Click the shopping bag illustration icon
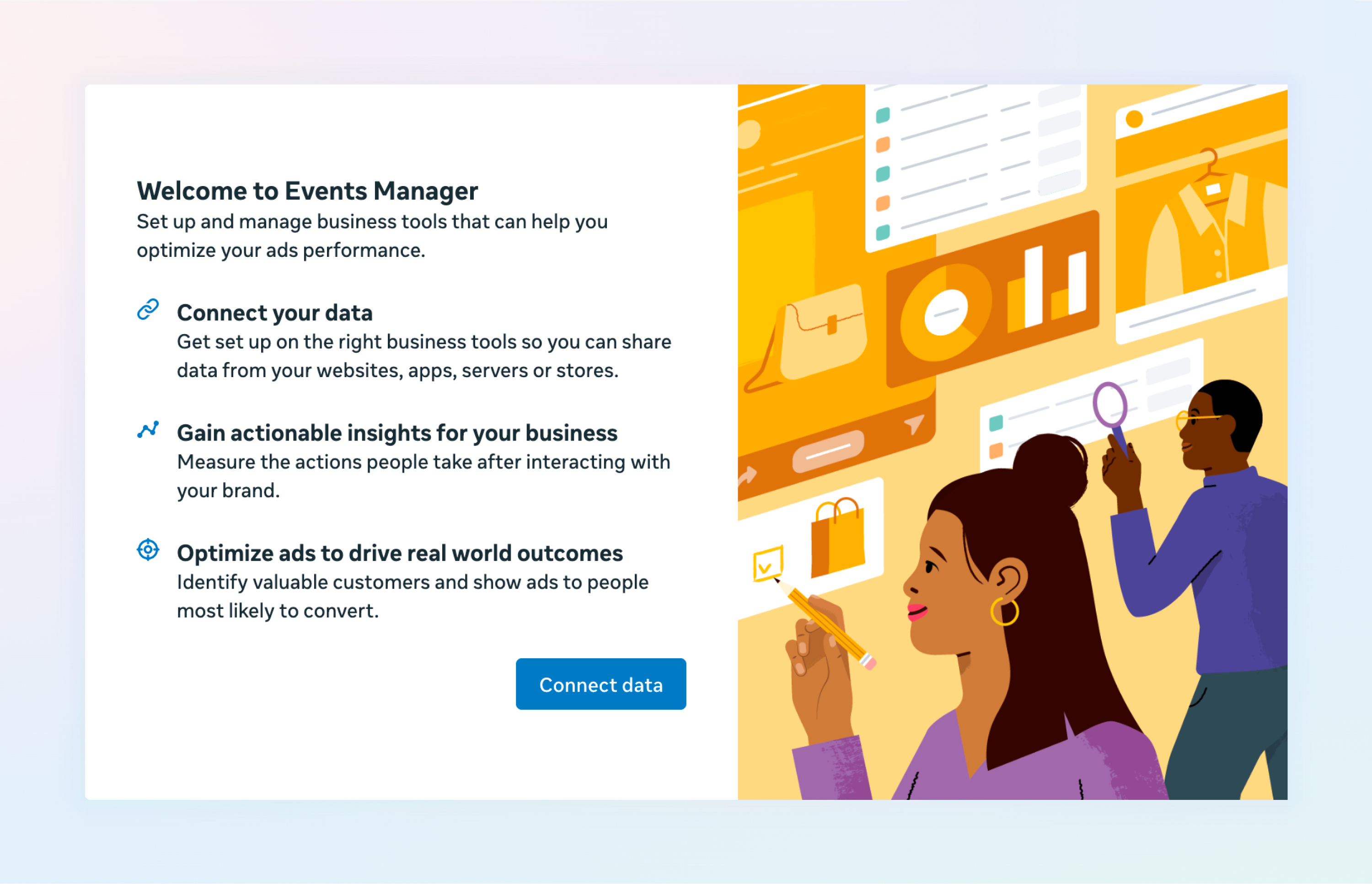Screen dimensions: 1372x884 (838, 537)
